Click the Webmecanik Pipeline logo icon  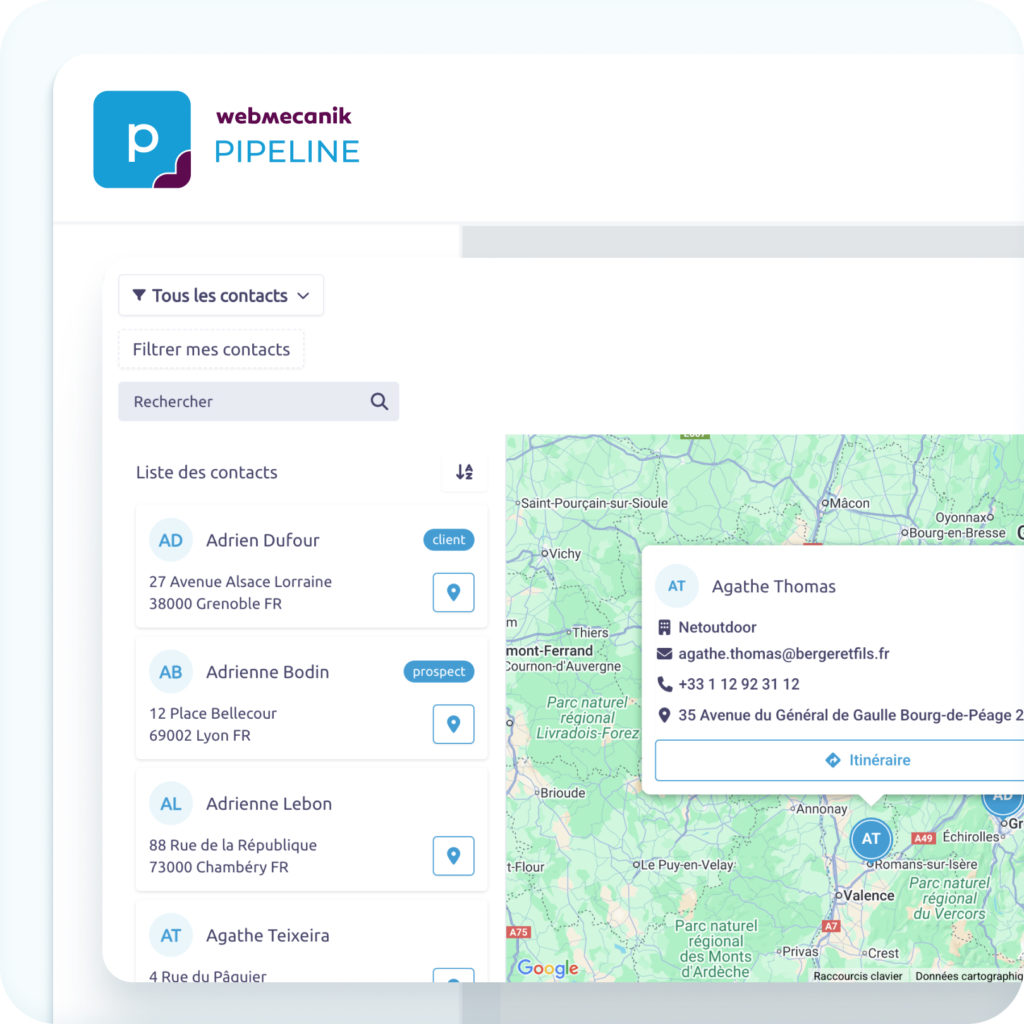[x=141, y=138]
